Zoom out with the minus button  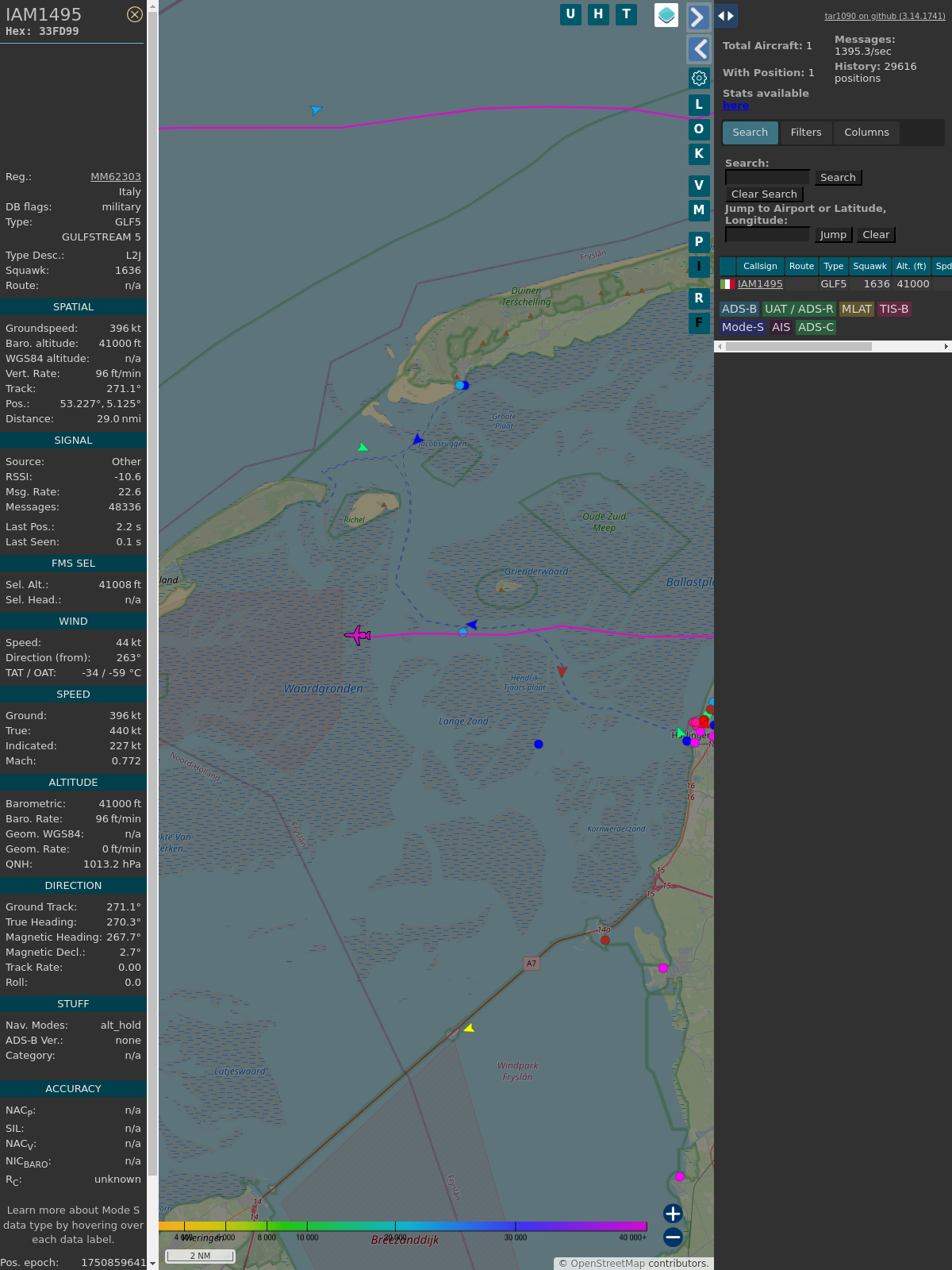(673, 1237)
